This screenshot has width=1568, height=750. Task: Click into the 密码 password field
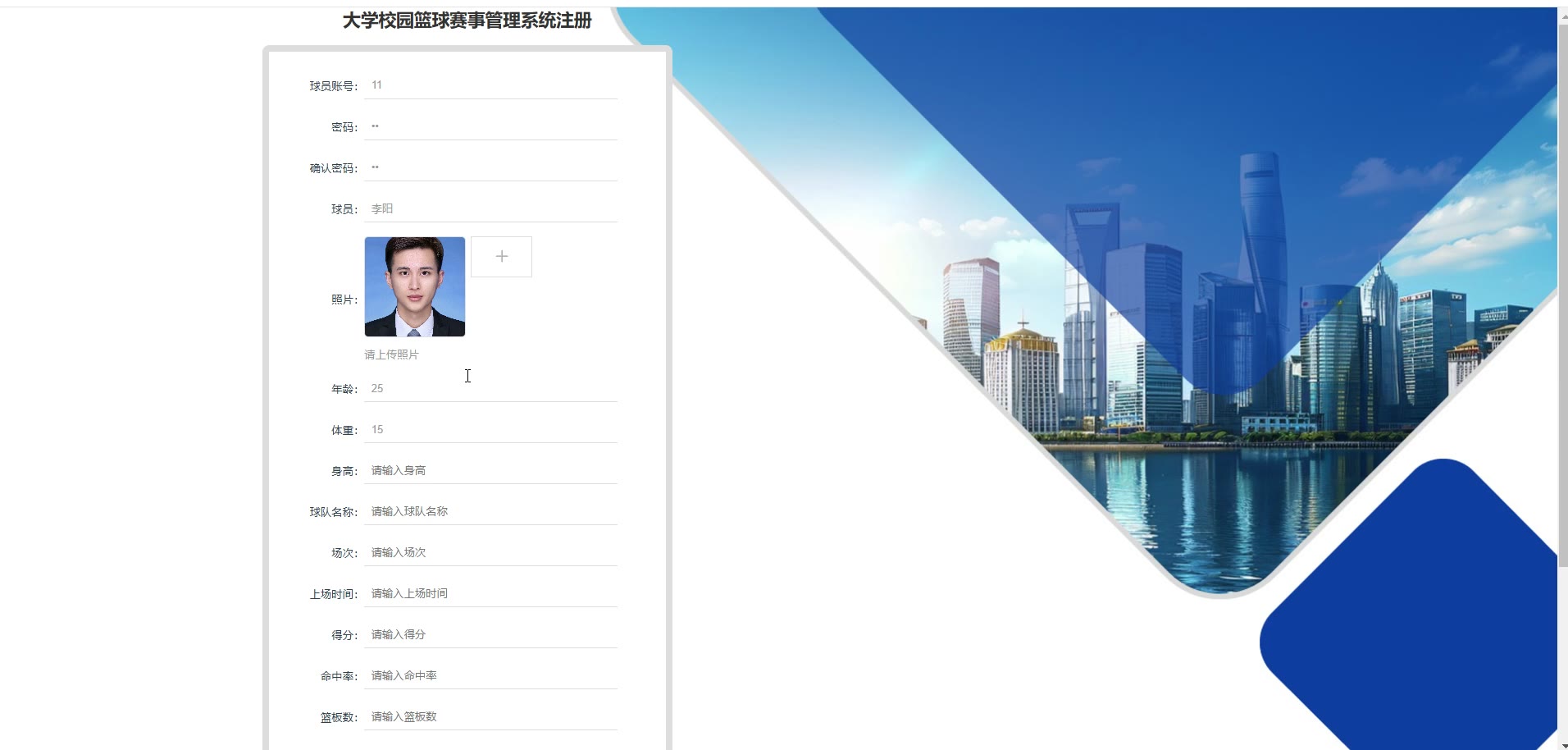[490, 126]
